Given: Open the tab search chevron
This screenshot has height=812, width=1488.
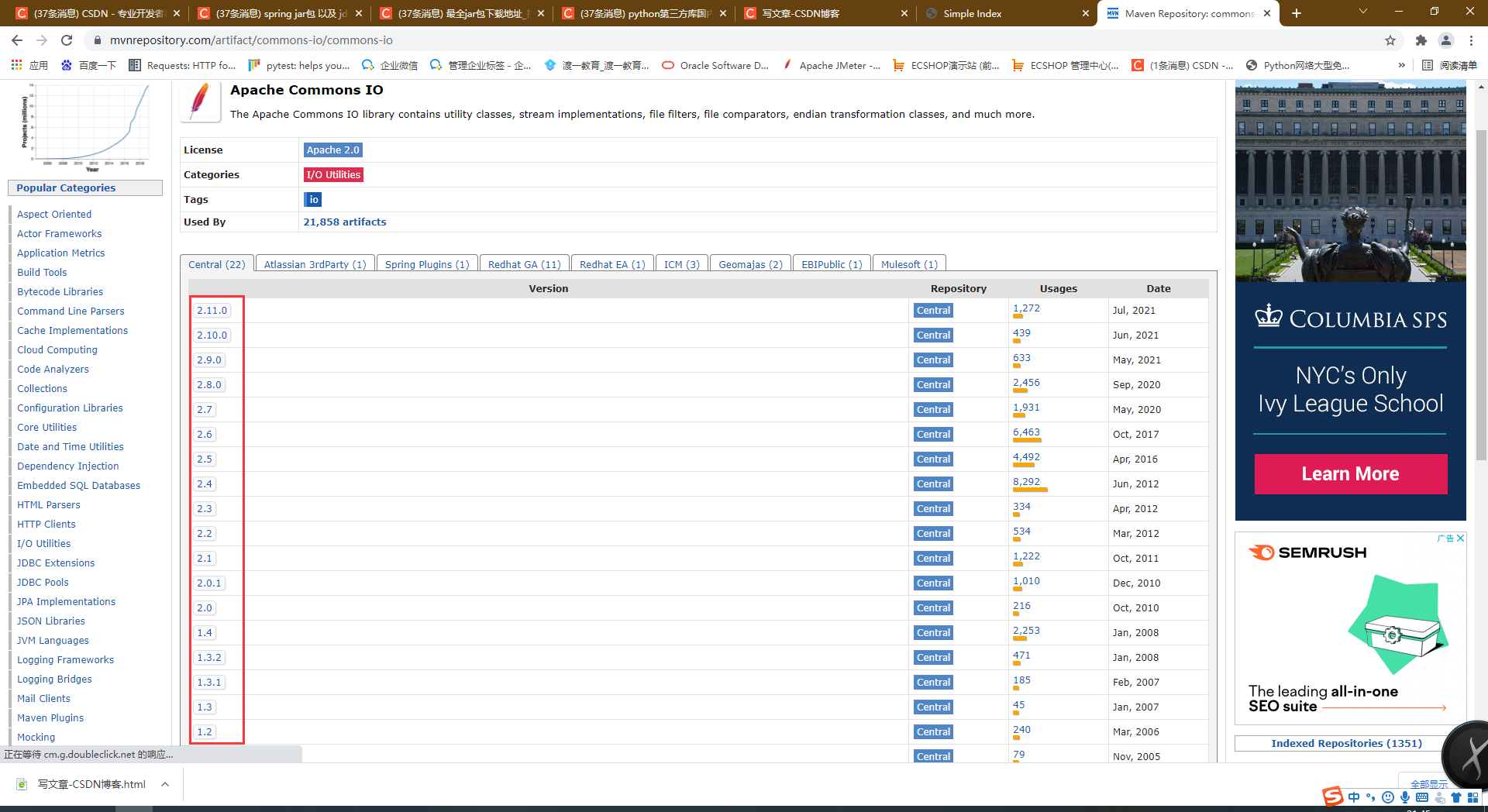Looking at the screenshot, I should [x=1363, y=12].
